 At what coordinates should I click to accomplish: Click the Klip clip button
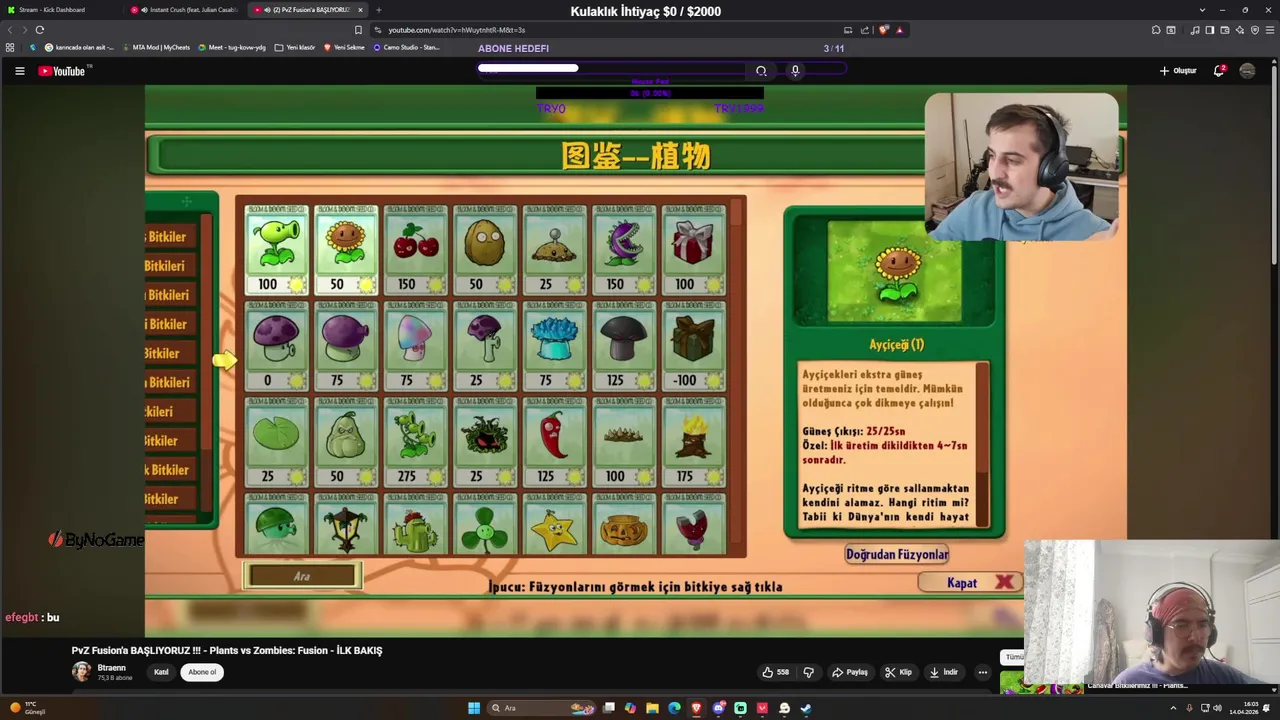(898, 672)
